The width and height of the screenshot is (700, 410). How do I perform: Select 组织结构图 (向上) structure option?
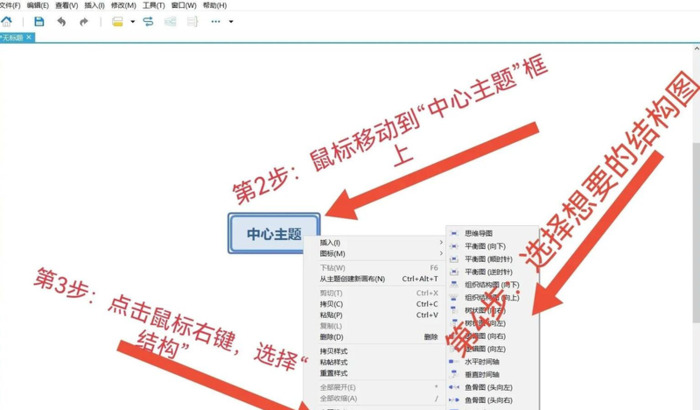(x=492, y=297)
